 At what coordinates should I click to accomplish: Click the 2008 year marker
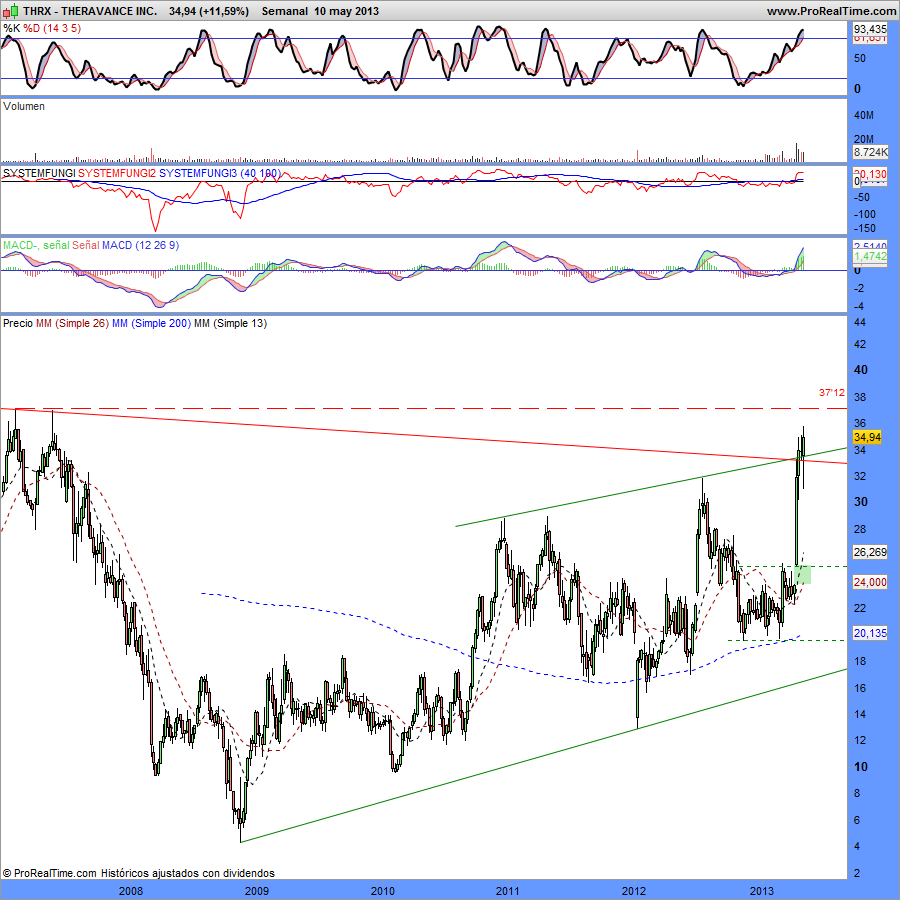[130, 891]
